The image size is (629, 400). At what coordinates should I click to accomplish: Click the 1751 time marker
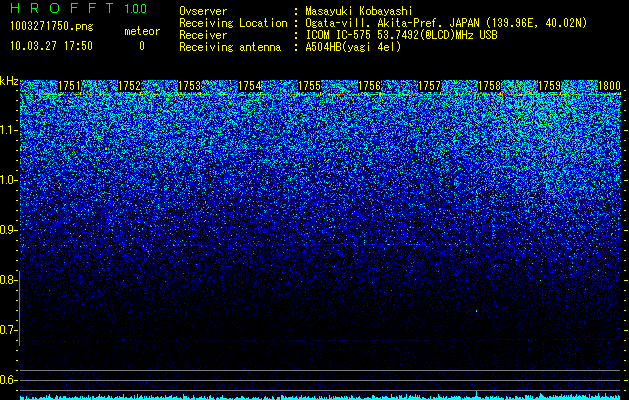click(x=69, y=86)
